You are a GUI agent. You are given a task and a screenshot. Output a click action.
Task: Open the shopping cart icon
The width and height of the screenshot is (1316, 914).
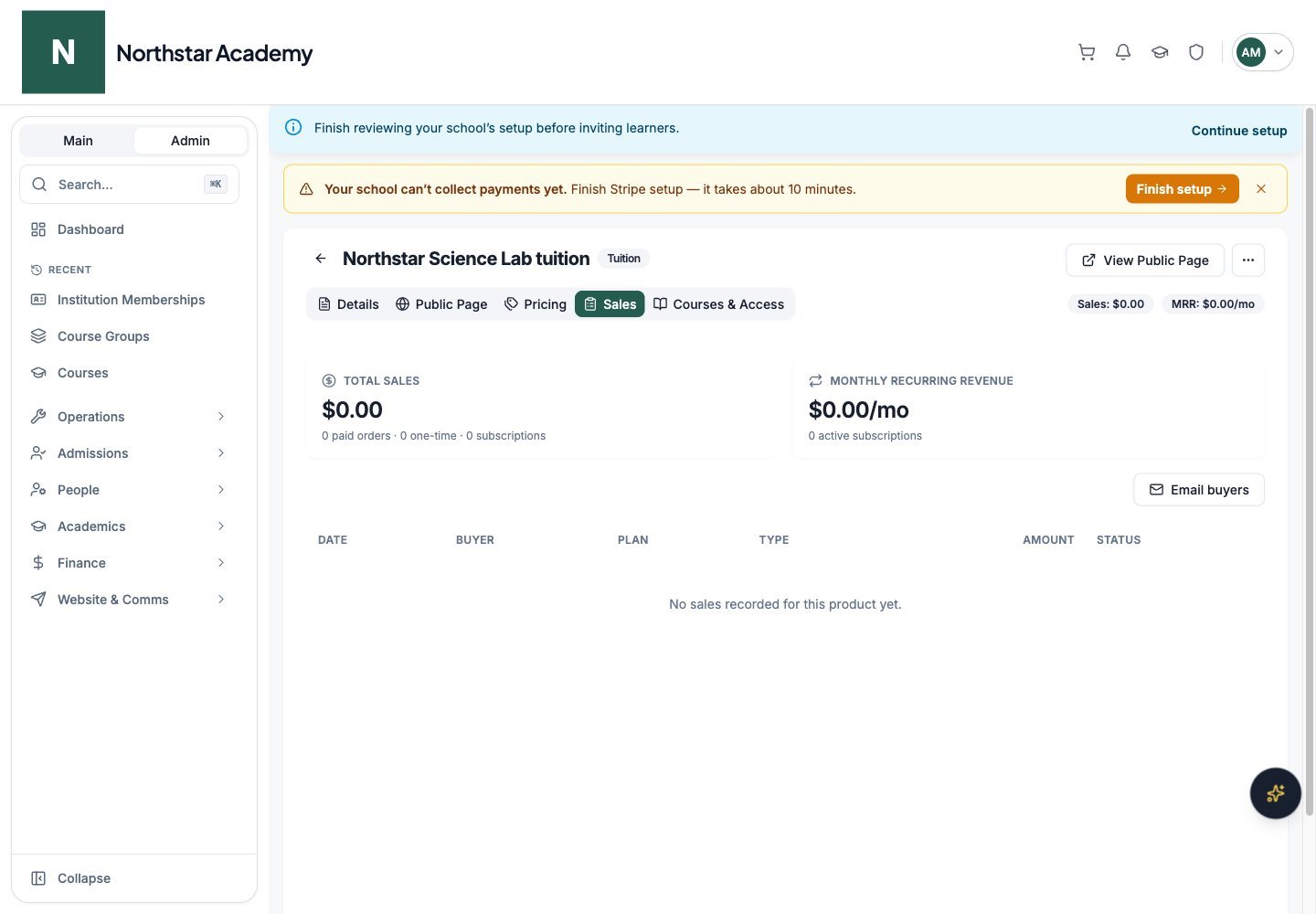(x=1087, y=52)
